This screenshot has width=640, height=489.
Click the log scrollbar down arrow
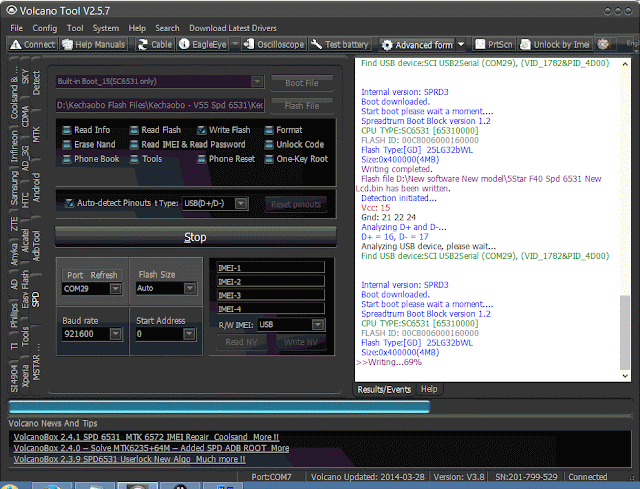[625, 376]
